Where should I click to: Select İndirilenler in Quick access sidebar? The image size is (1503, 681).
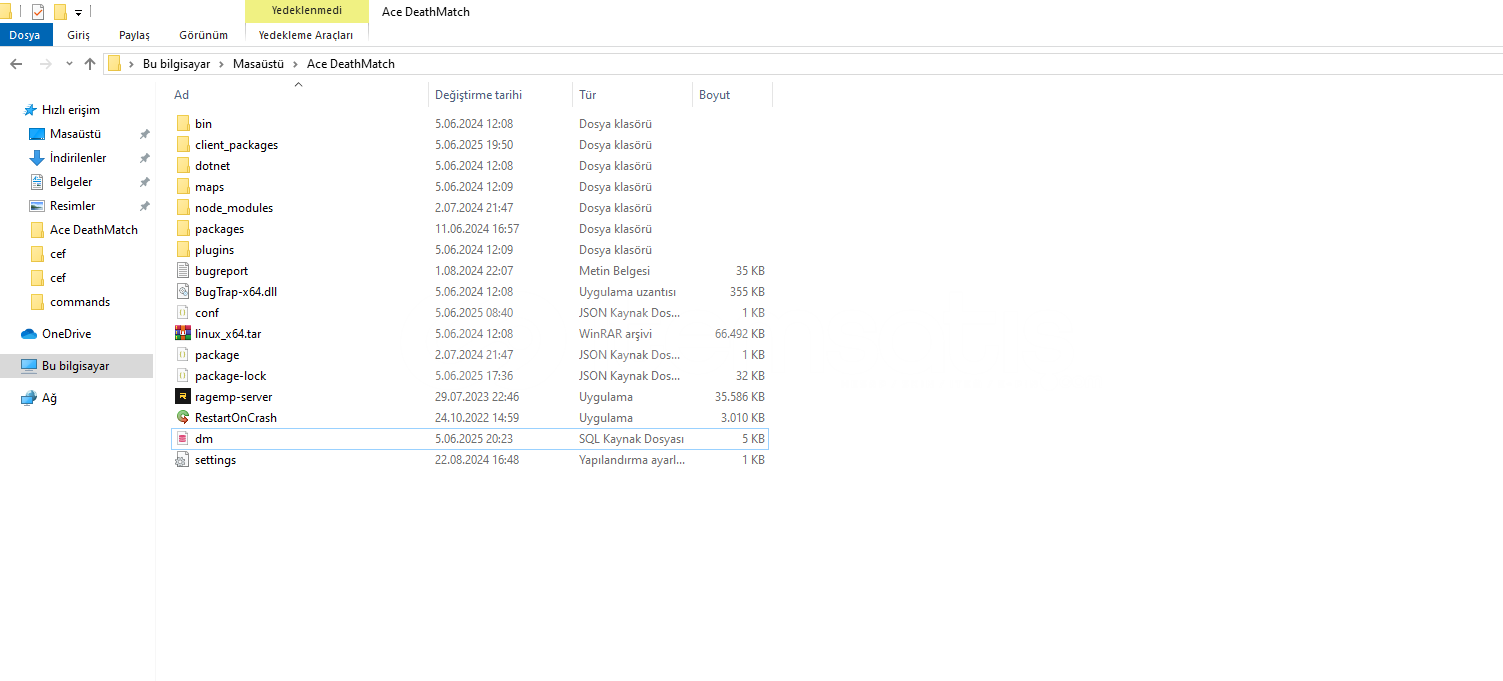78,158
